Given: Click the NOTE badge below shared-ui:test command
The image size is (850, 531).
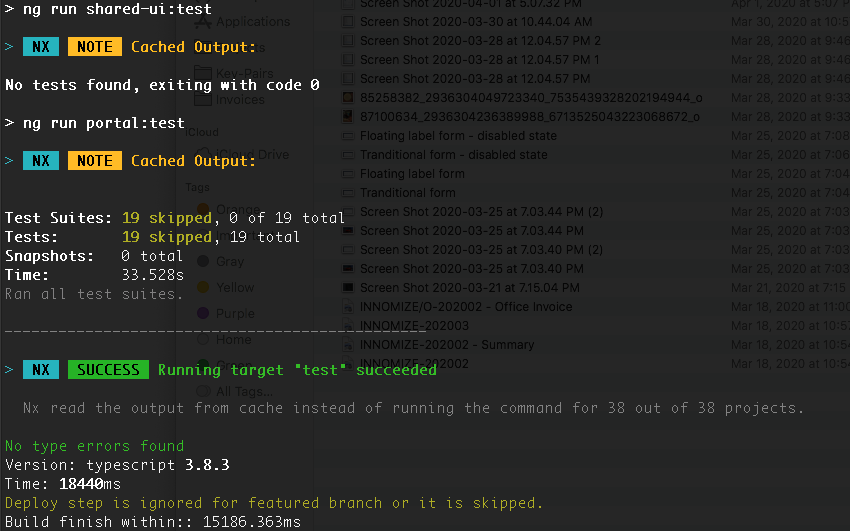Looking at the screenshot, I should [x=95, y=47].
